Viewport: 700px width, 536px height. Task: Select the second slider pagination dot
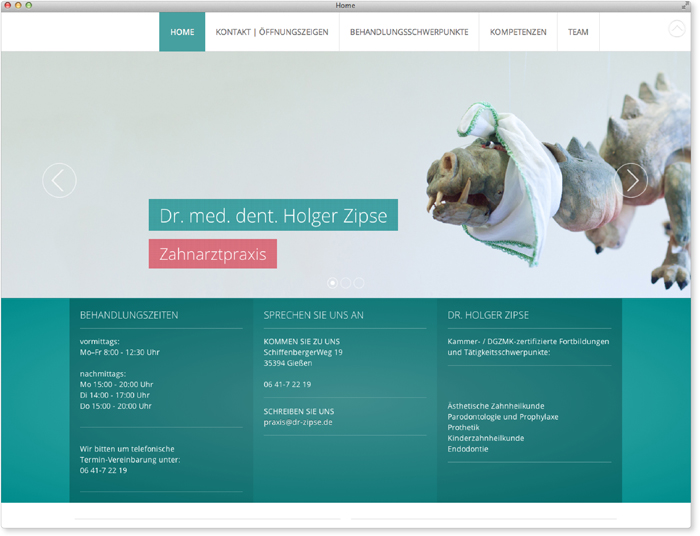346,283
